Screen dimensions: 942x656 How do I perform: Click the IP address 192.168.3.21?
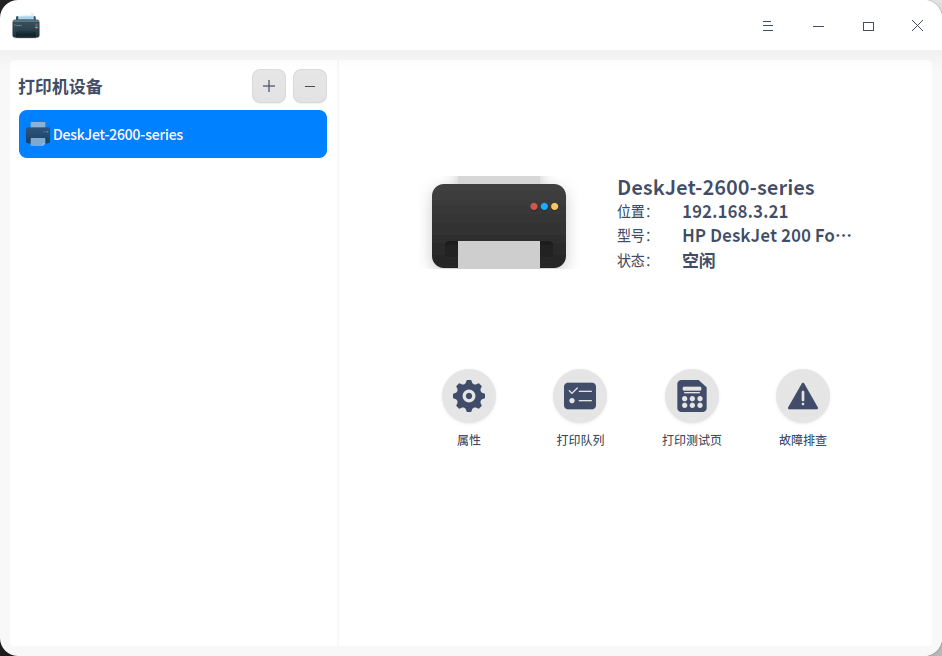tap(735, 211)
